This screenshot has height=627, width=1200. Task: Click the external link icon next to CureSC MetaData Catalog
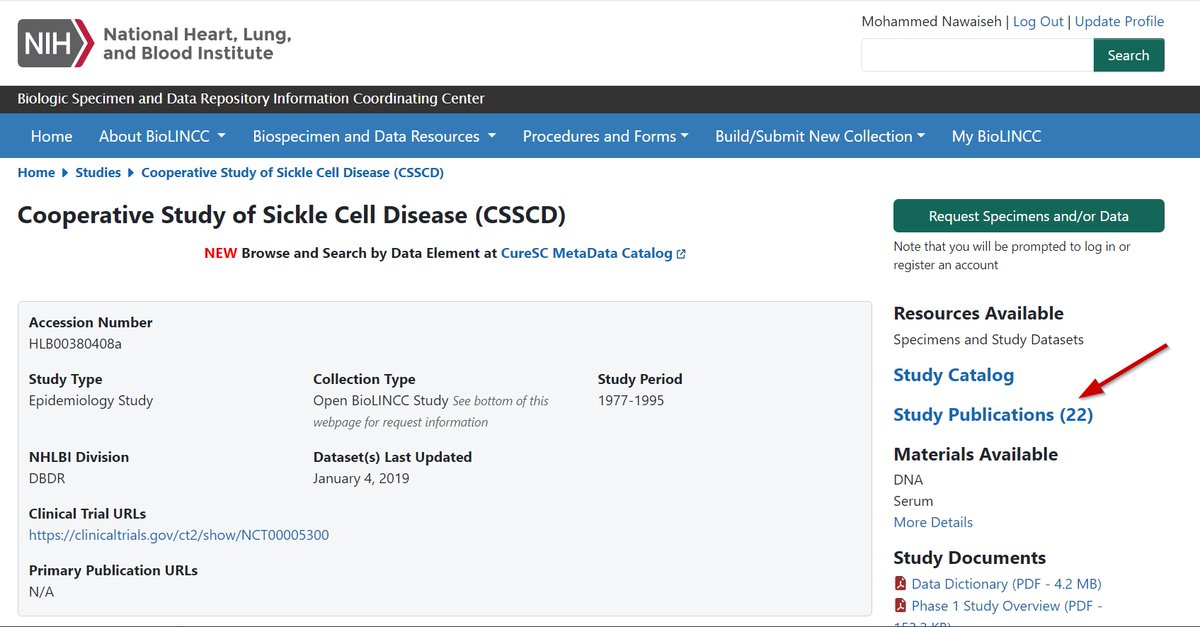(681, 254)
